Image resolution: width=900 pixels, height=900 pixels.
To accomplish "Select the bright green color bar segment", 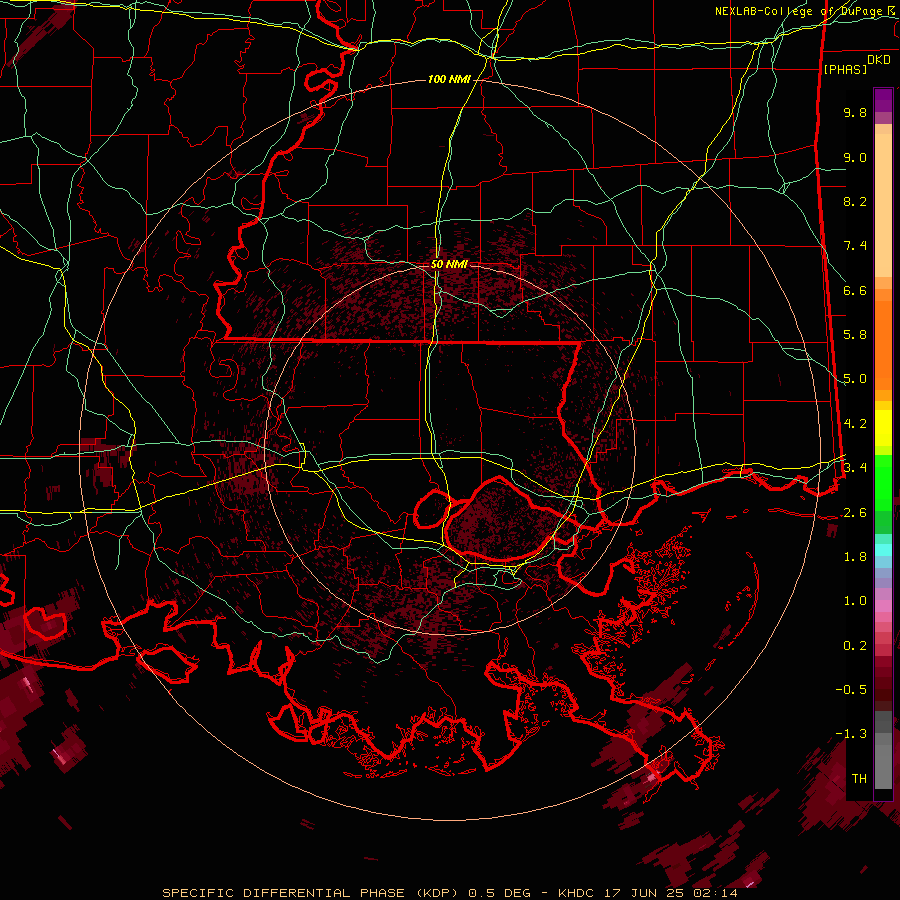I will (883, 482).
